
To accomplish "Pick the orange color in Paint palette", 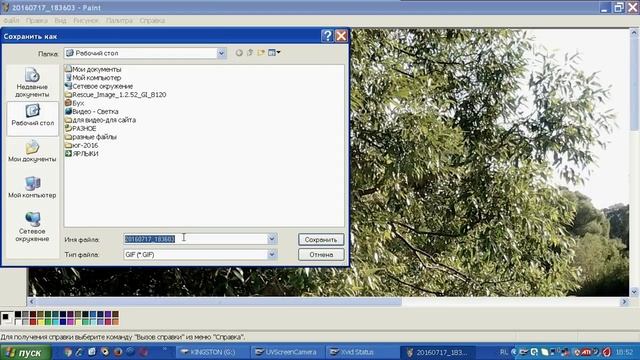I will tap(116, 322).
